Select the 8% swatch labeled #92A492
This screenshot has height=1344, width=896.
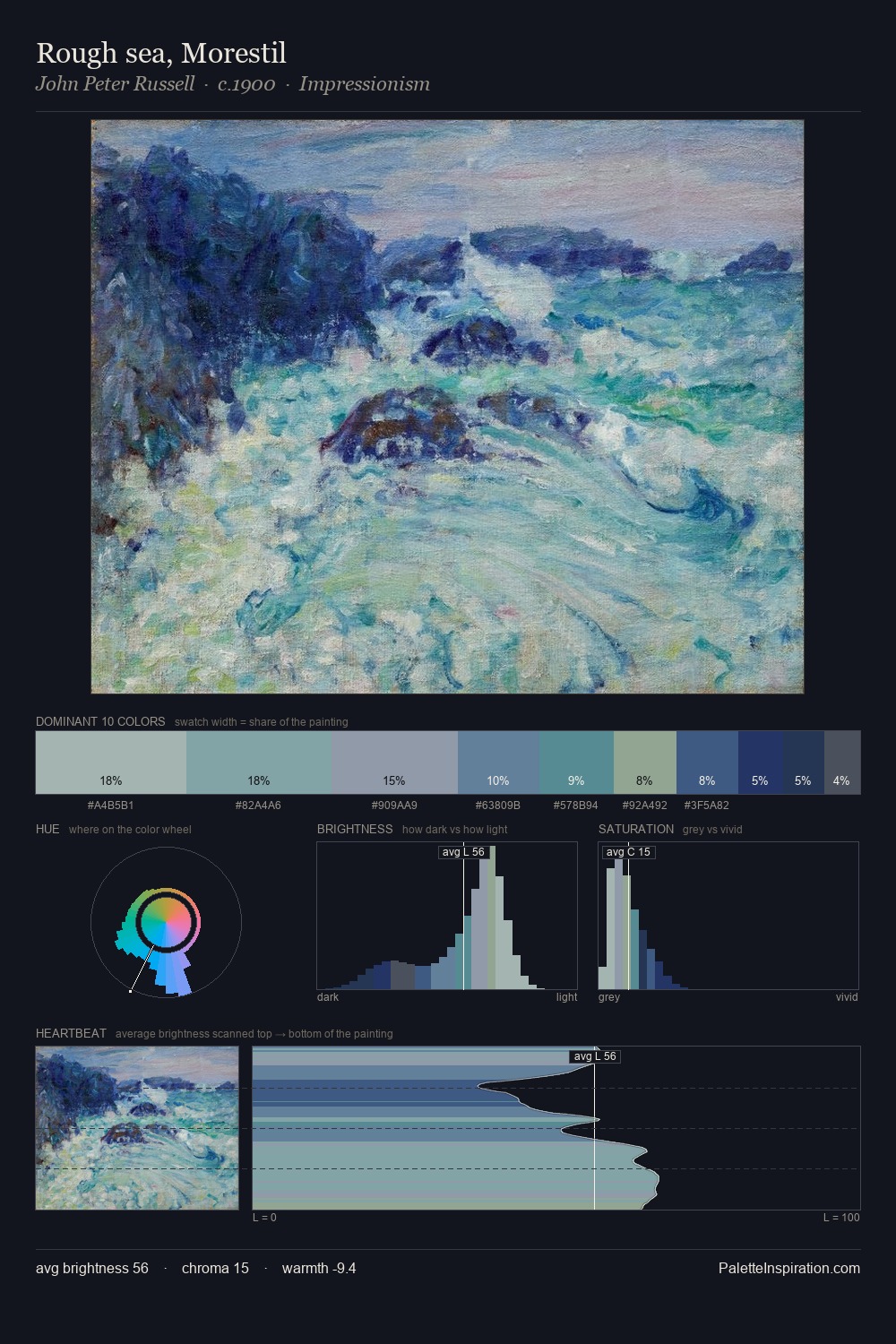tap(645, 762)
